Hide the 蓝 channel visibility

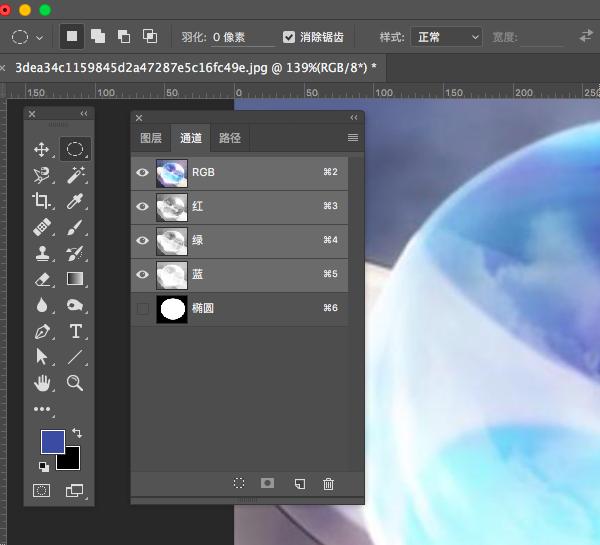[x=142, y=274]
